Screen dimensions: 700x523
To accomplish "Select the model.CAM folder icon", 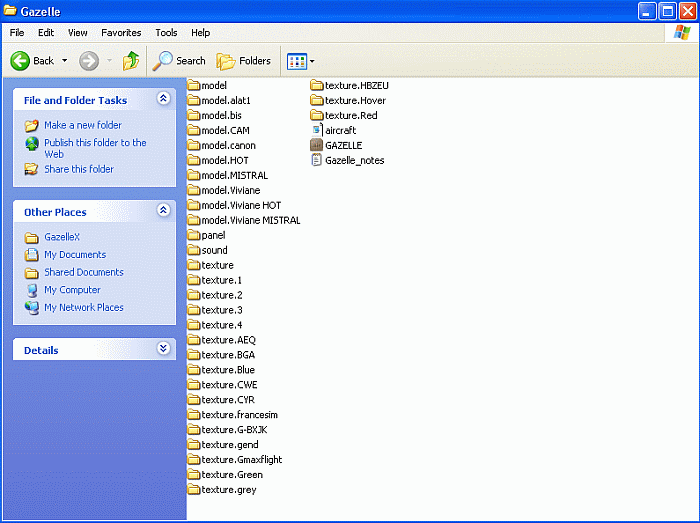I will [x=193, y=130].
